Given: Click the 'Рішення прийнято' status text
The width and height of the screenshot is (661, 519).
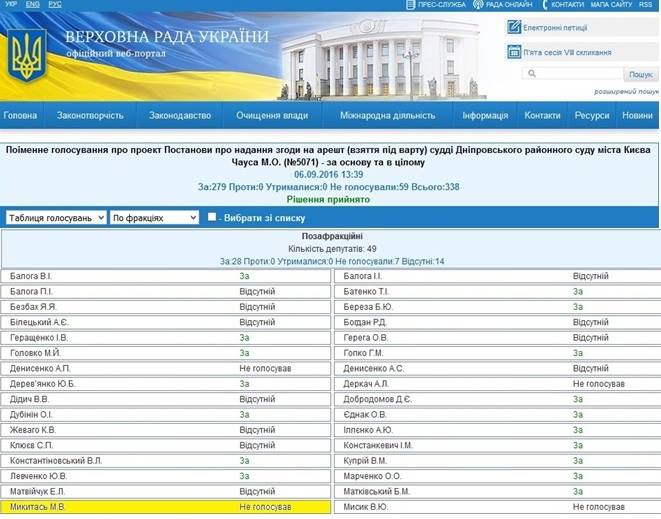Looking at the screenshot, I should click(x=328, y=199).
